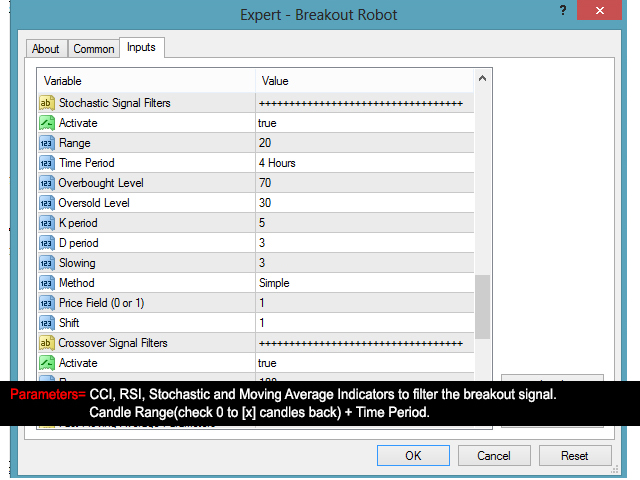The height and width of the screenshot is (480, 640).
Task: Click the 'true' value of the Activate row under Crossover Signal Filters
Action: pos(267,363)
